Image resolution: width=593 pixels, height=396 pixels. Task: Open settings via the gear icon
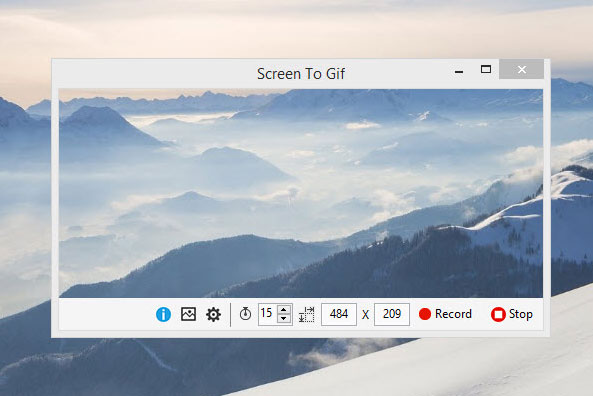click(213, 314)
